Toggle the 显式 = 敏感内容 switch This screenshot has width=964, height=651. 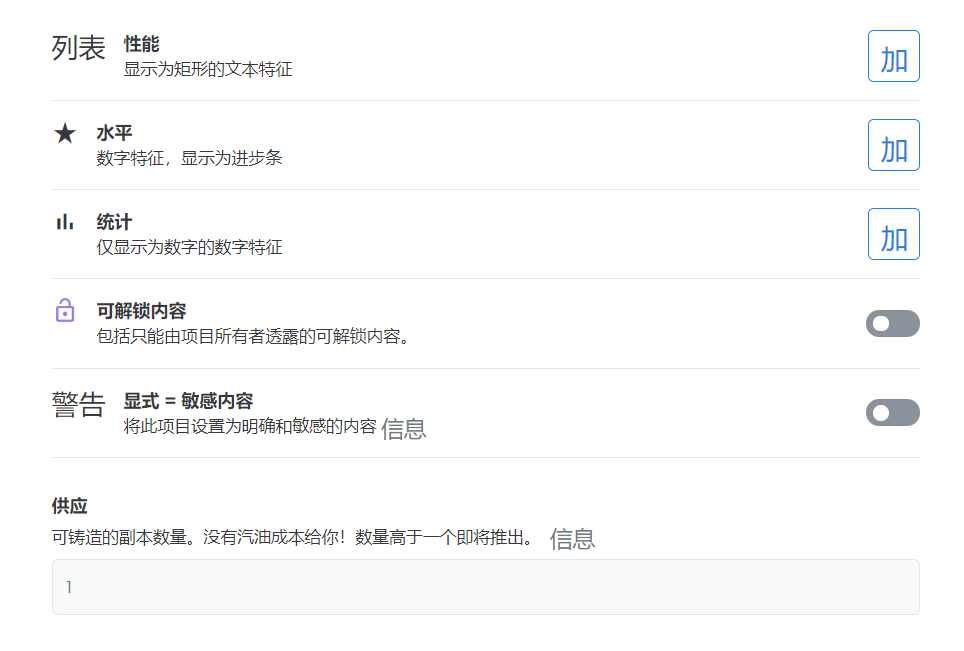click(893, 412)
